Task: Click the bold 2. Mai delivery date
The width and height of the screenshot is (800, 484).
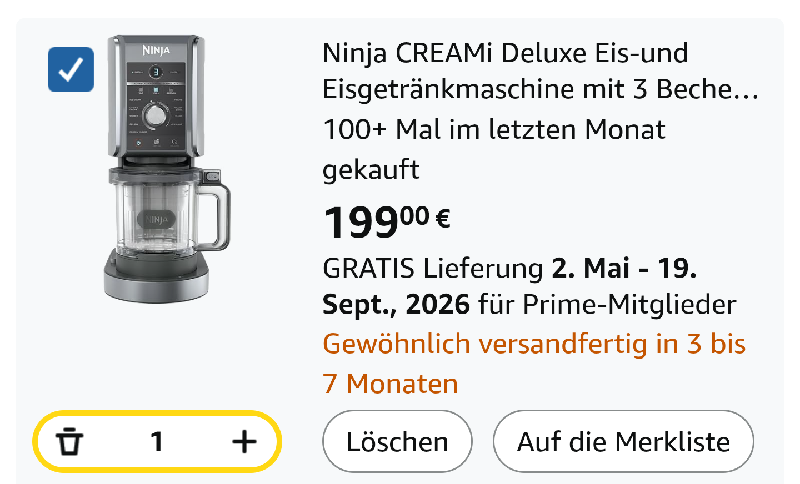Action: pos(596,269)
